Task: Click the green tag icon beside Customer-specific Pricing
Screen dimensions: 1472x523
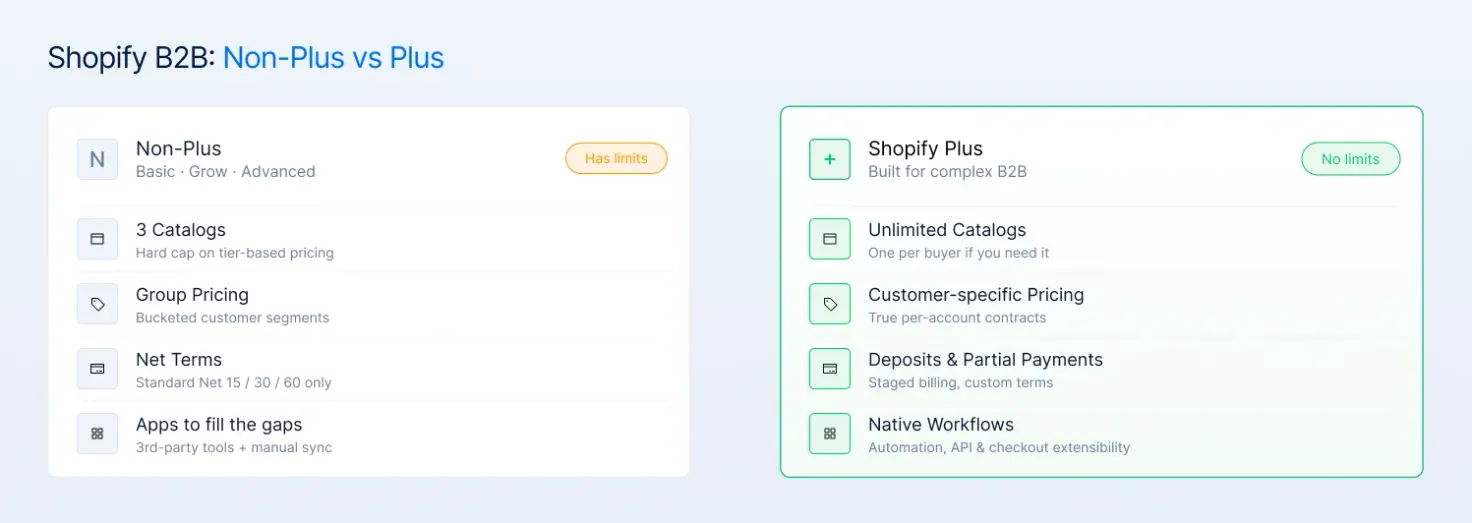Action: tap(829, 304)
